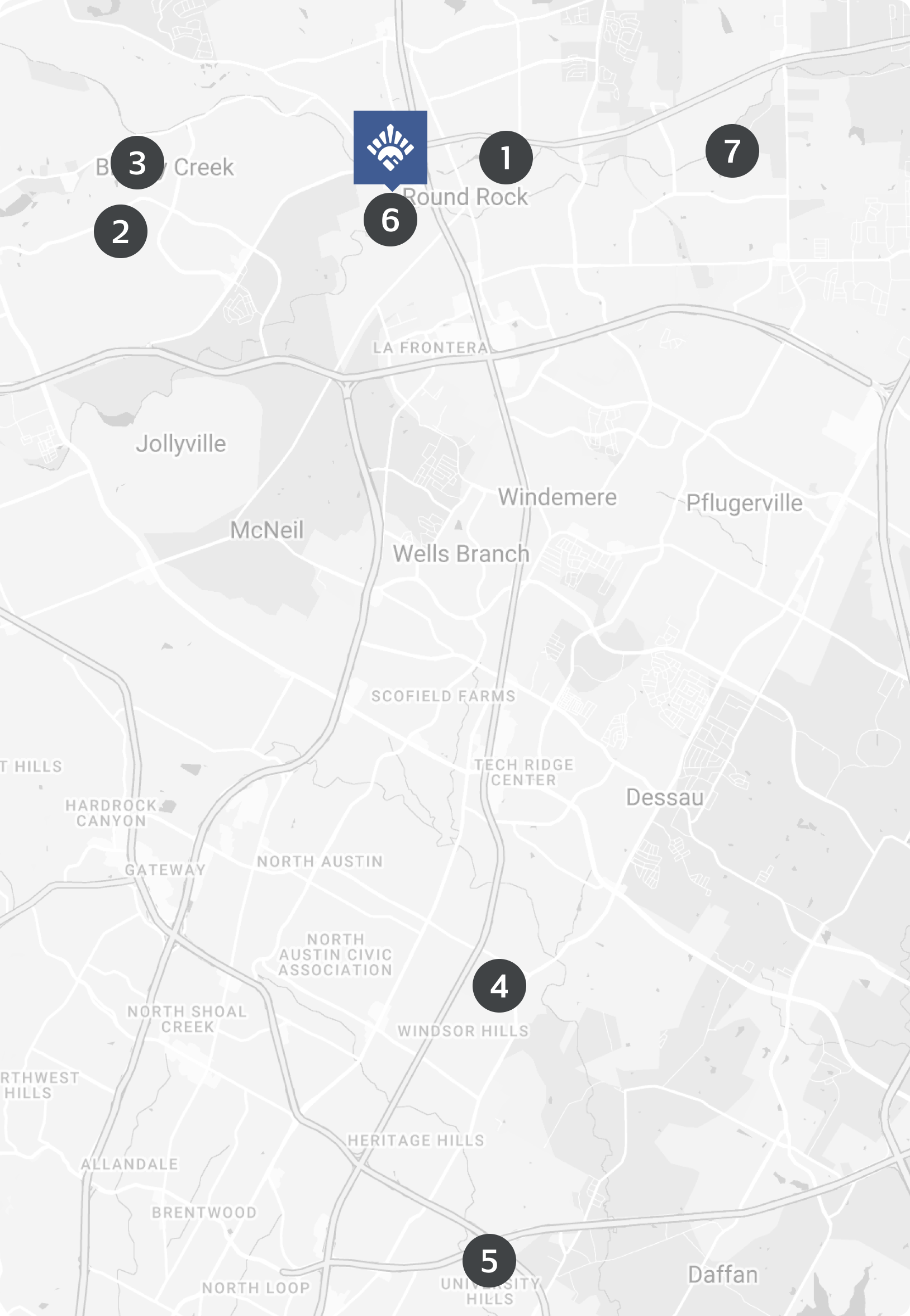The image size is (910, 1316).
Task: Click the Daffan map label
Action: [x=723, y=1275]
